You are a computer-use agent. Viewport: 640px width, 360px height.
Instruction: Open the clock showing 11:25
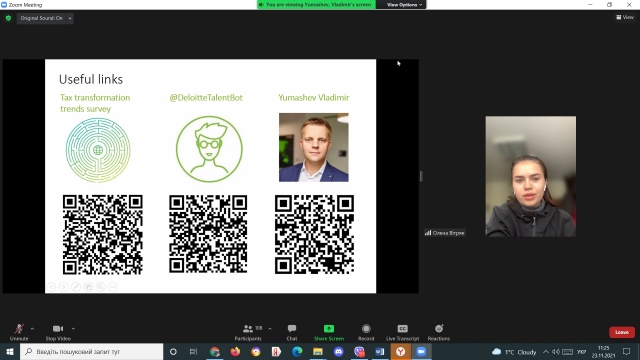pos(603,351)
